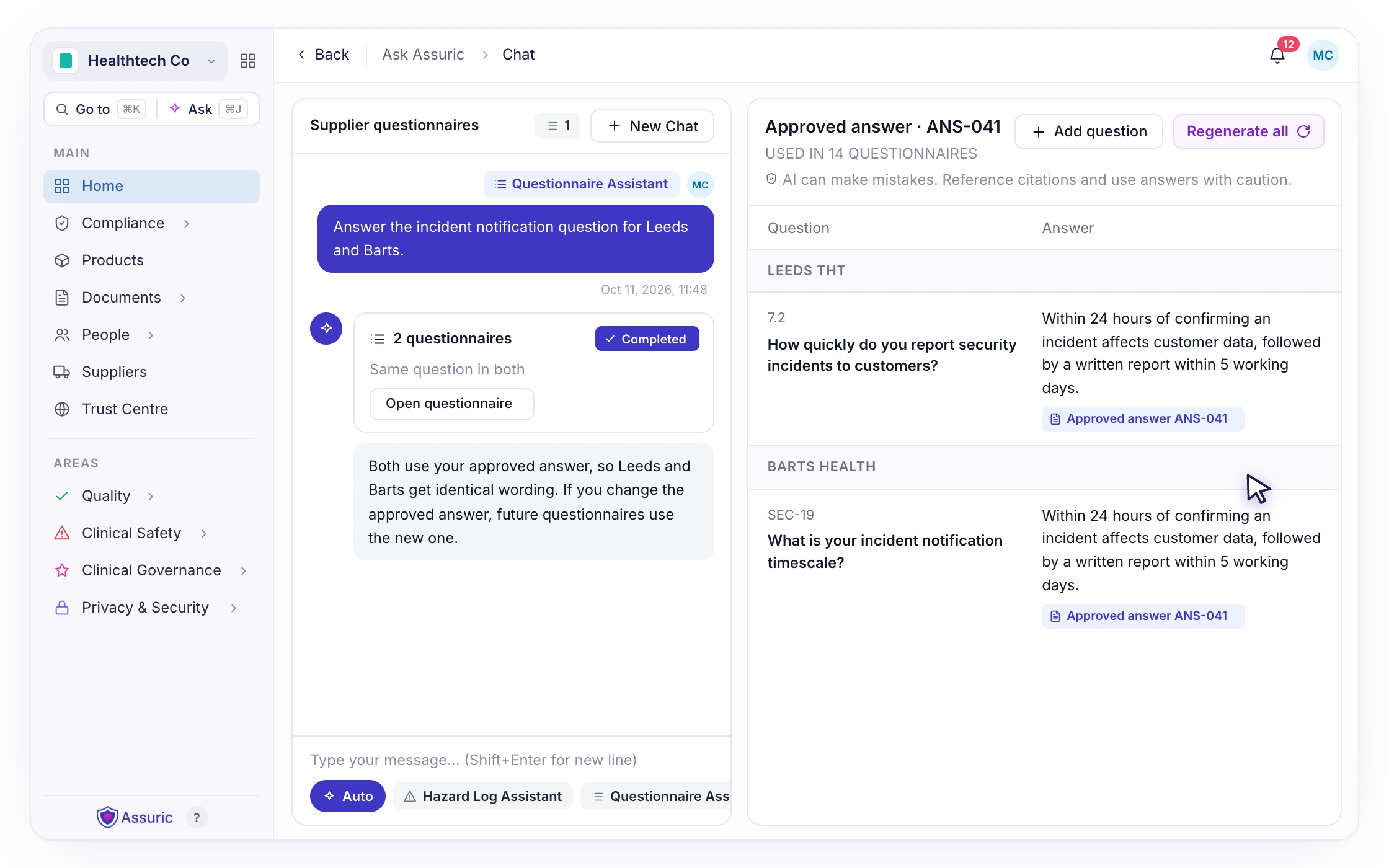Click the Privacy & Security lock icon
The image size is (1389, 868).
coord(62,608)
